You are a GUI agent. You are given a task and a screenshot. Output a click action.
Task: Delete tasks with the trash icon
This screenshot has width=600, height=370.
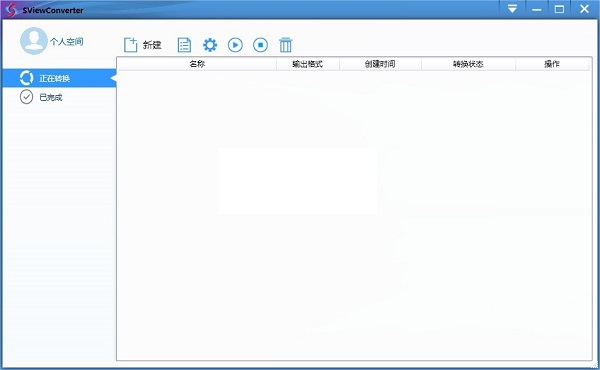coord(285,45)
